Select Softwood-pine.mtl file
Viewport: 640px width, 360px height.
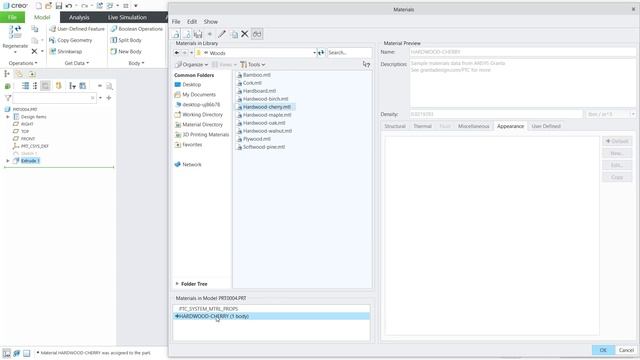pyautogui.click(x=261, y=147)
